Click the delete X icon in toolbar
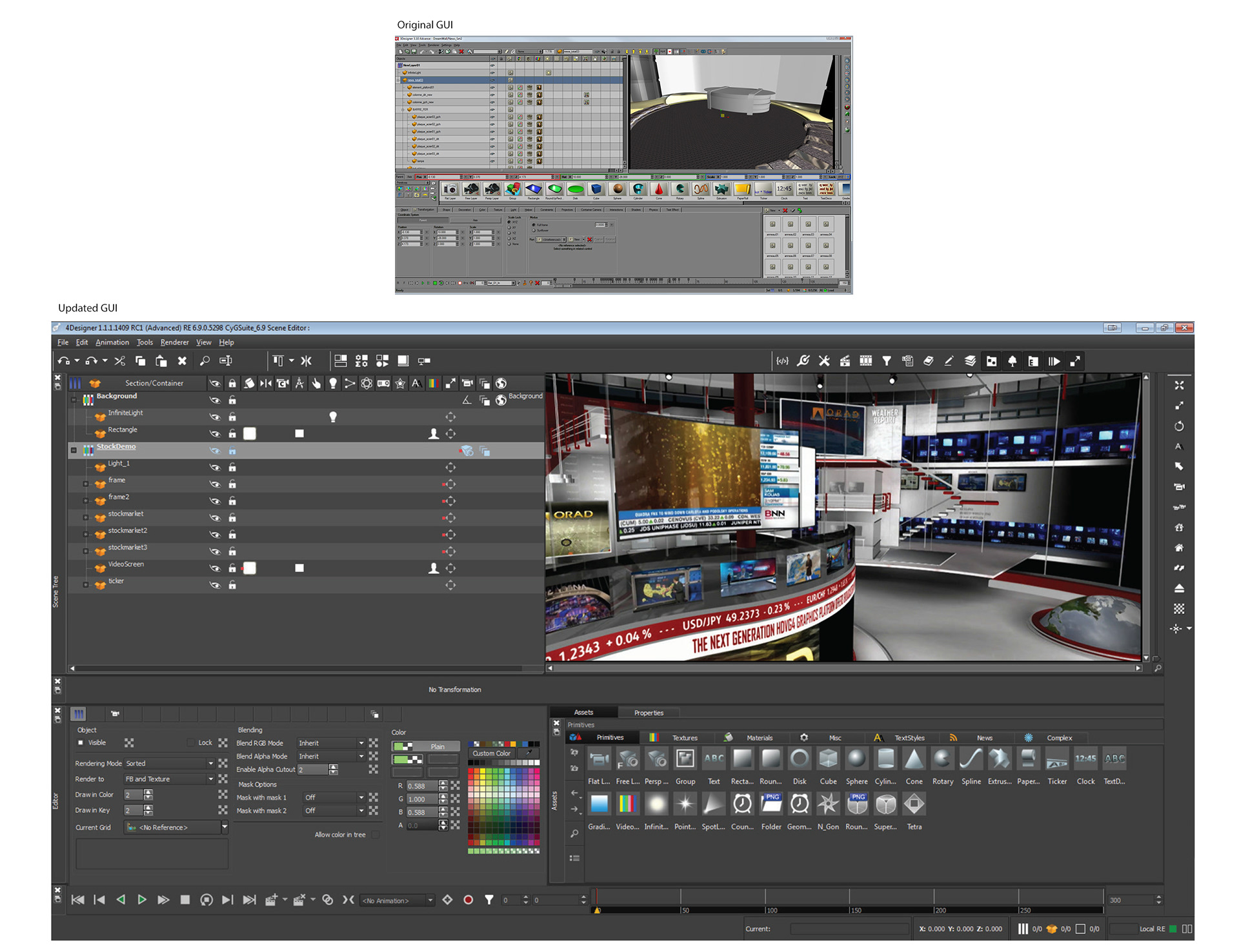 182,361
